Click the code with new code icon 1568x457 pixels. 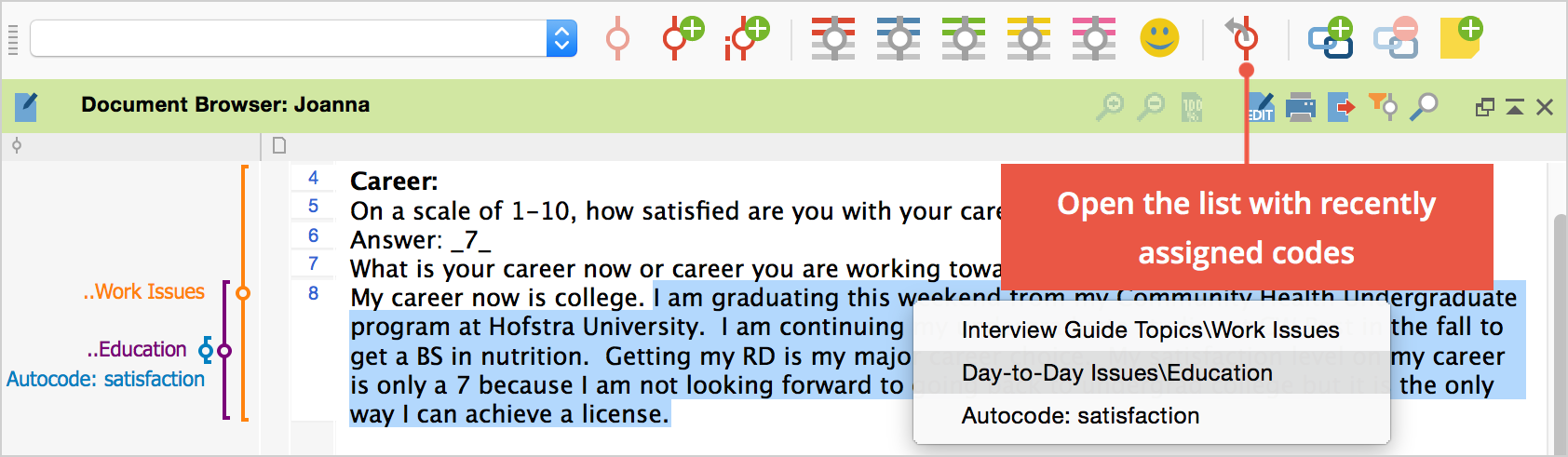tap(683, 38)
